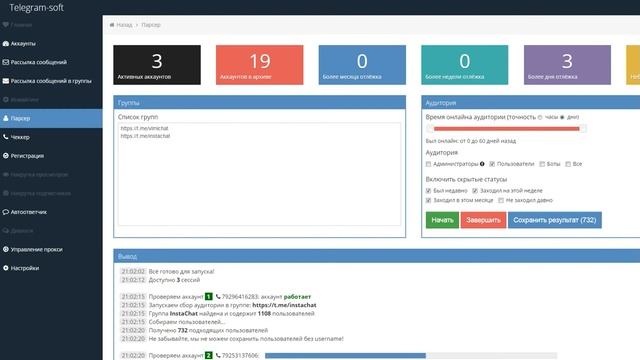Toggle the Заходил в этом месяце checkbox
Screen dimensions: 640x360
428,200
